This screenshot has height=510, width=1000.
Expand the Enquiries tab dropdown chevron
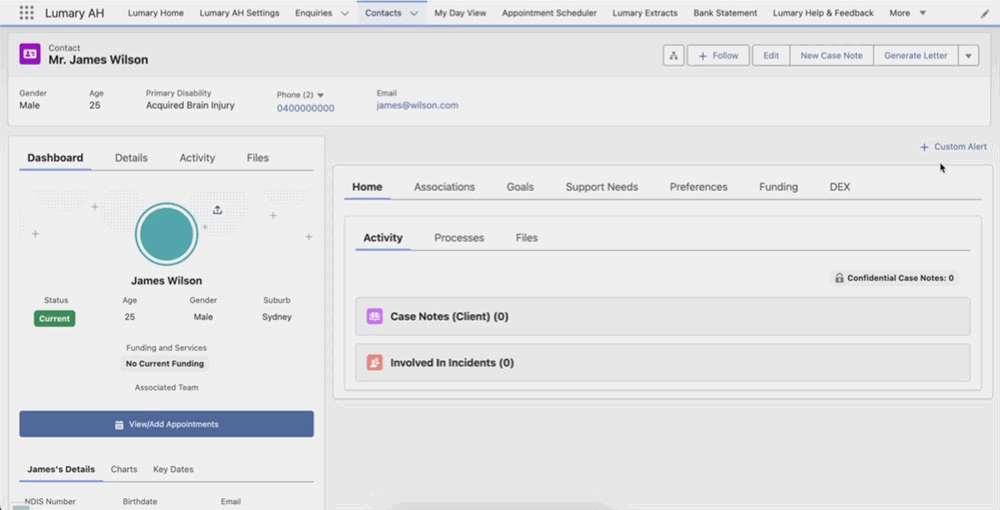point(345,14)
